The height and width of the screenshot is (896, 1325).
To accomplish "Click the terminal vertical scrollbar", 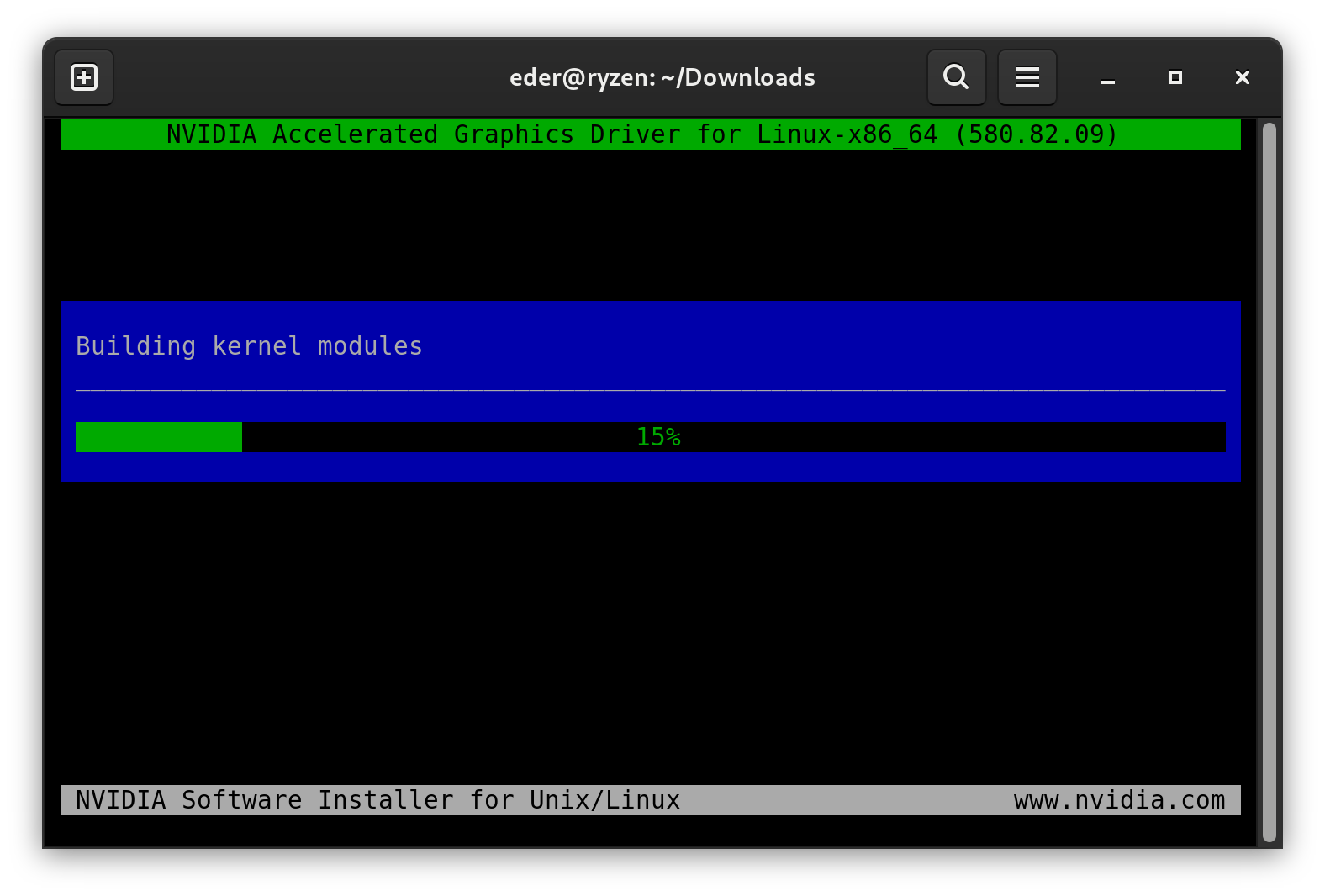I will 1270,483.
